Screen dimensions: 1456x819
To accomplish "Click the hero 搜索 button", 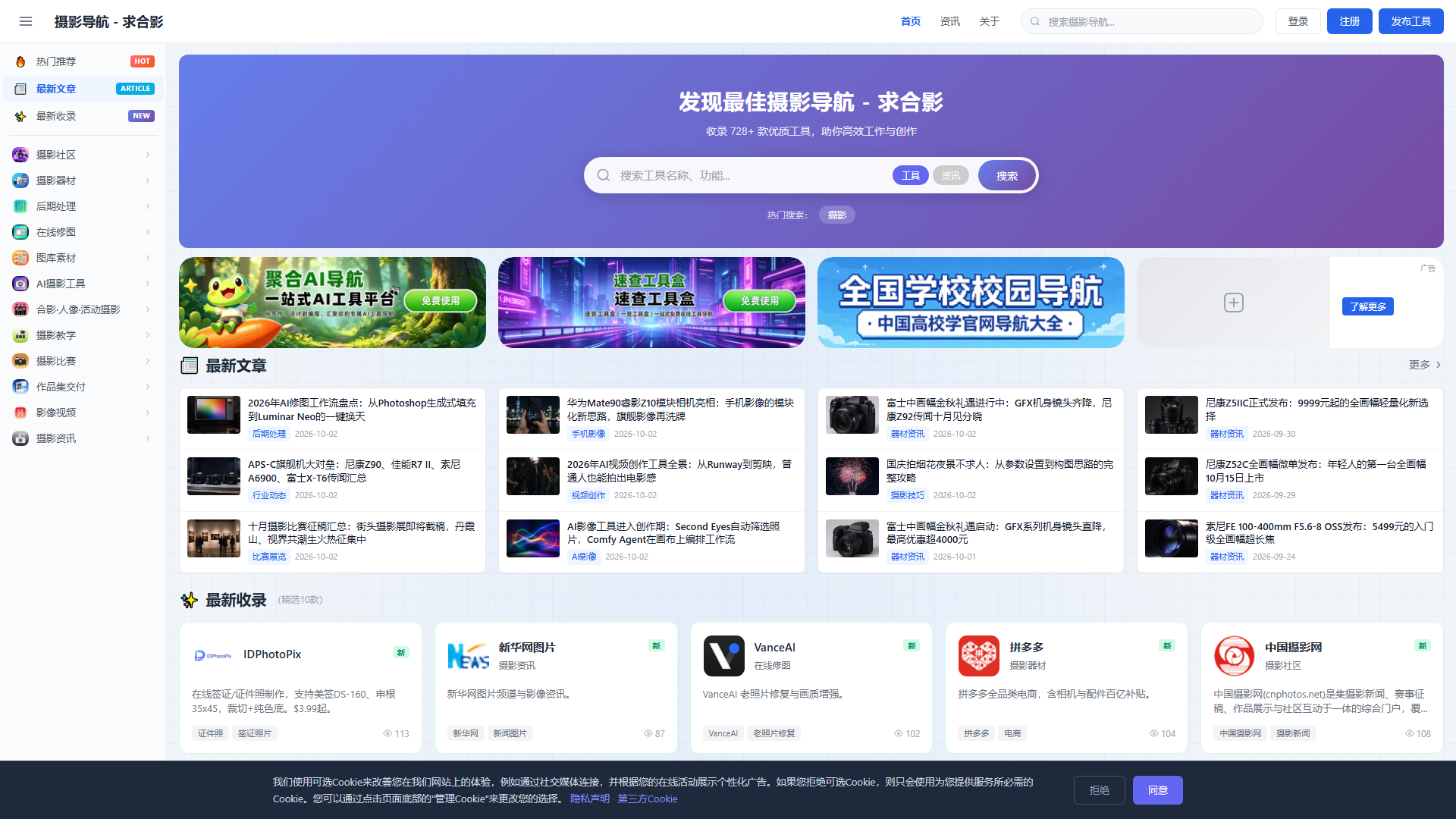I will [1007, 176].
